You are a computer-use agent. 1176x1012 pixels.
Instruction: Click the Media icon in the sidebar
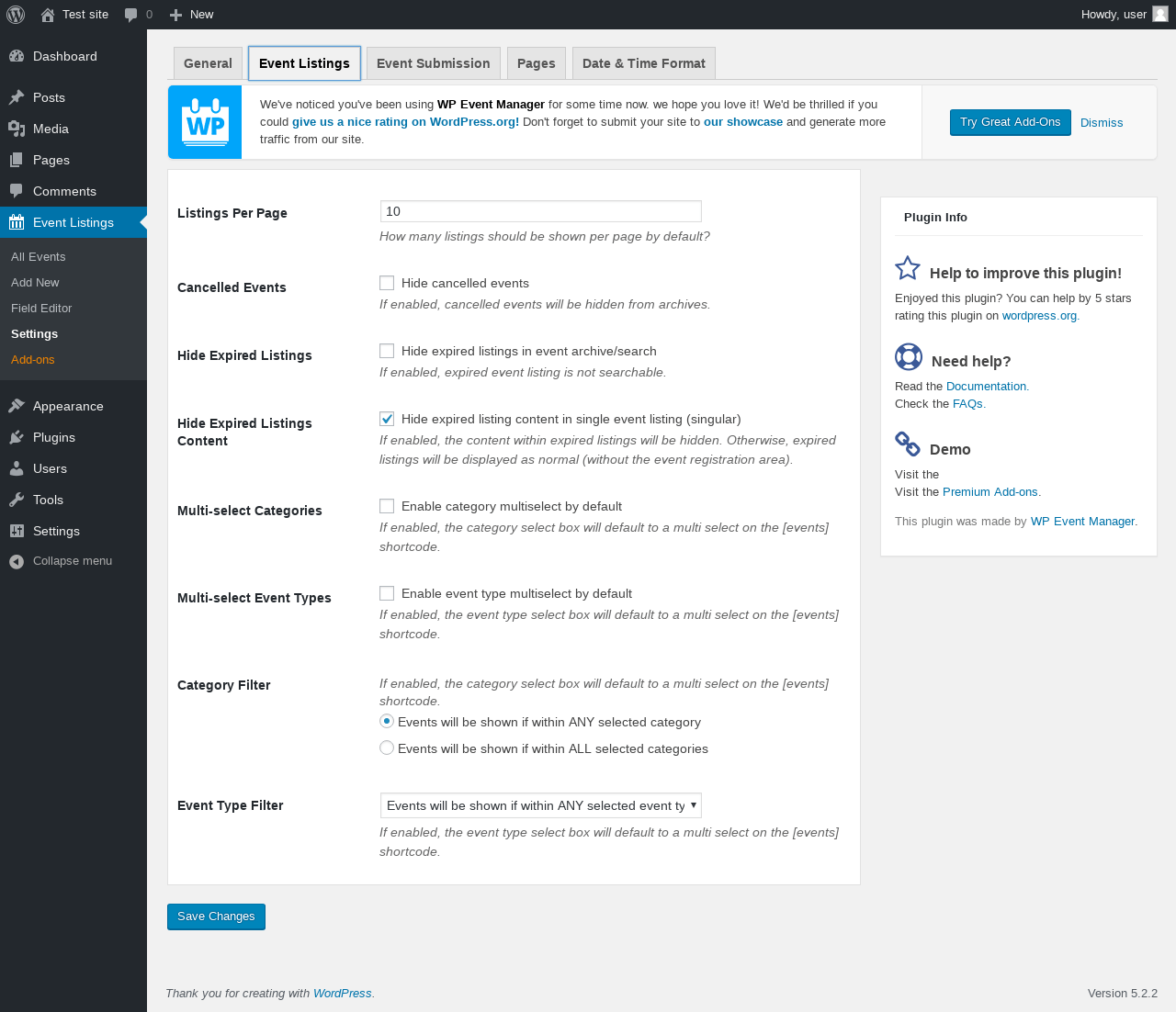17,129
